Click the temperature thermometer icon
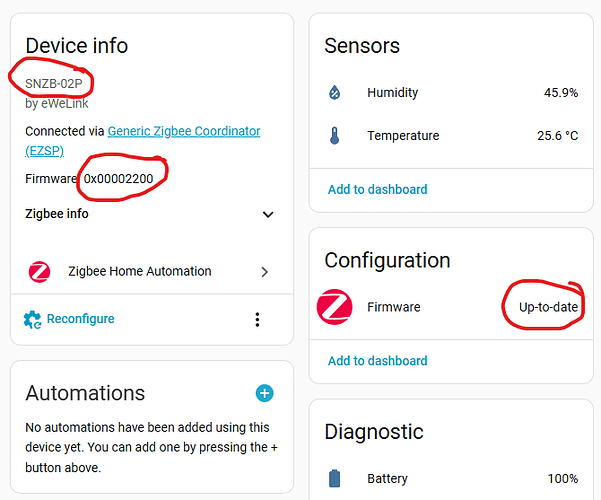 point(335,136)
